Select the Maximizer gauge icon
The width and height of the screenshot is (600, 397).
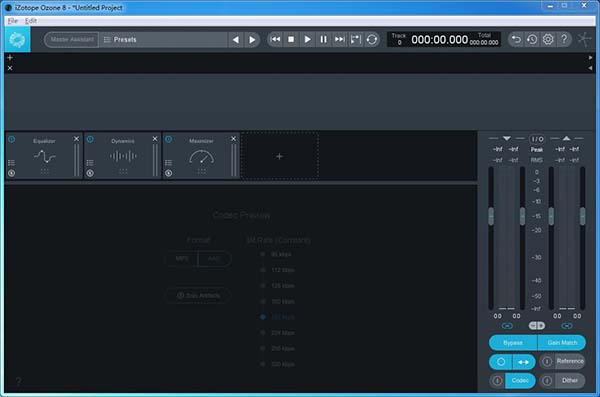[x=202, y=157]
